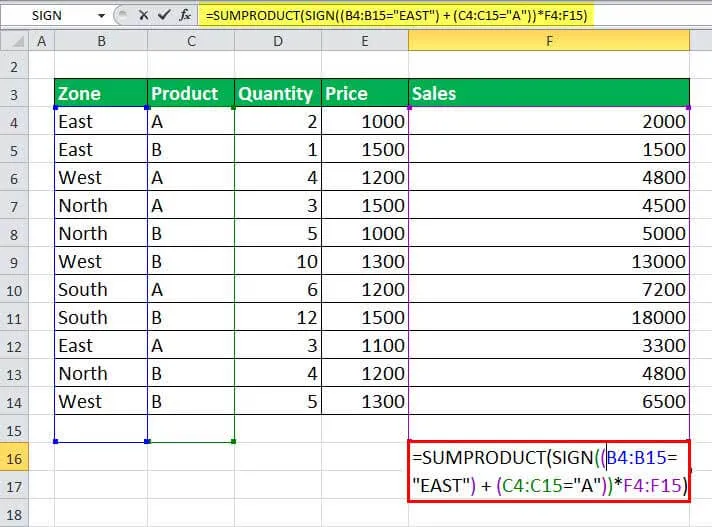The height and width of the screenshot is (527, 712).
Task: Click the East cell in row 5
Action: [x=101, y=149]
